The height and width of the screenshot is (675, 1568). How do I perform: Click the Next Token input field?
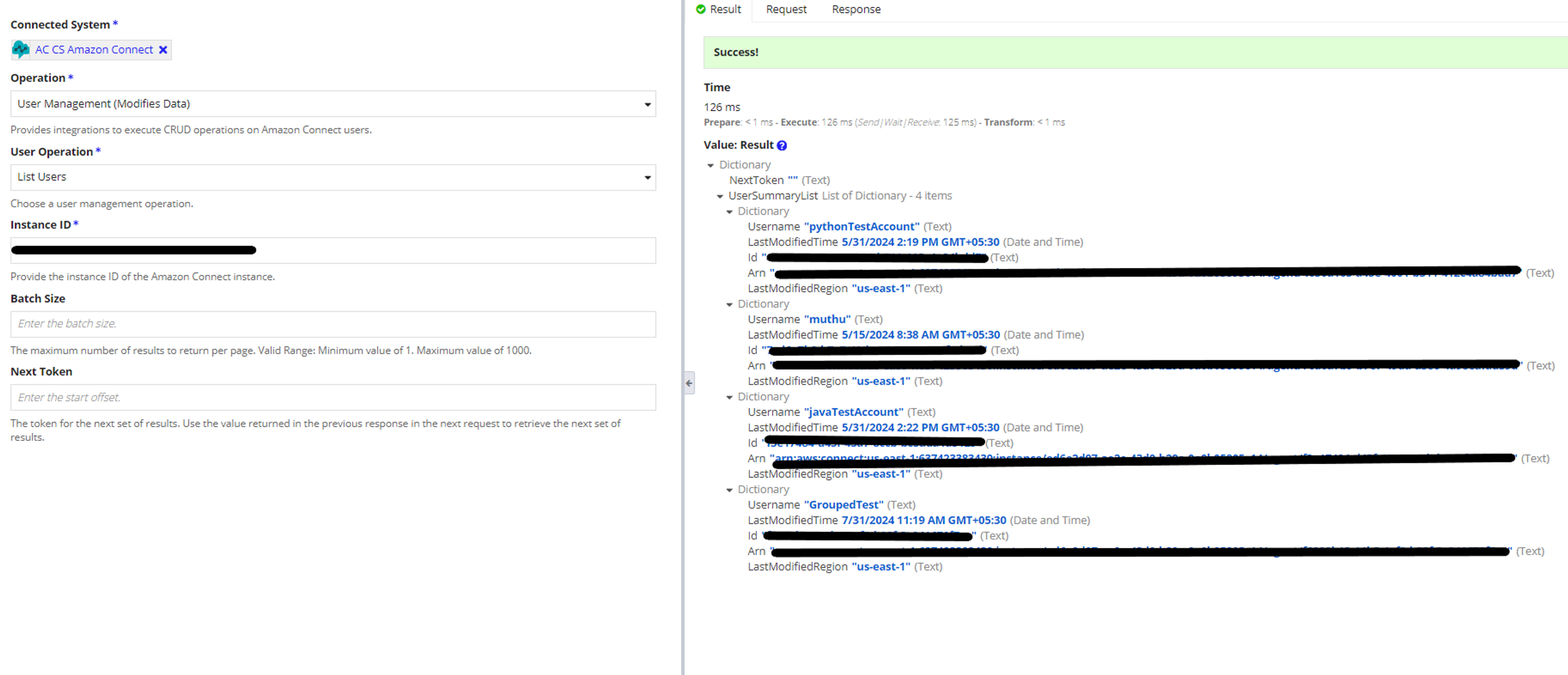tap(333, 397)
